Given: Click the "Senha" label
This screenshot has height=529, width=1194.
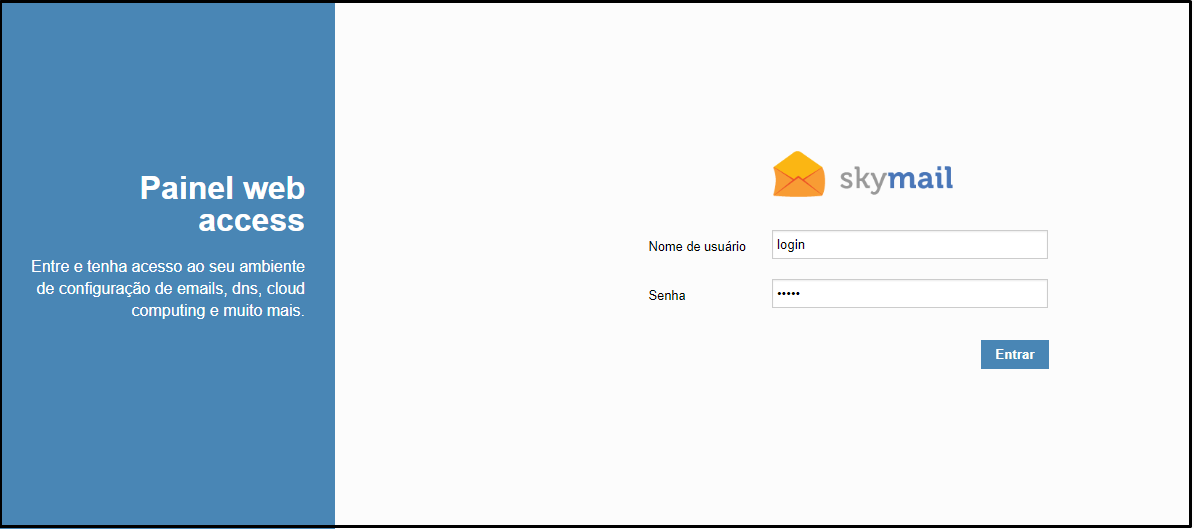Looking at the screenshot, I should pos(667,296).
